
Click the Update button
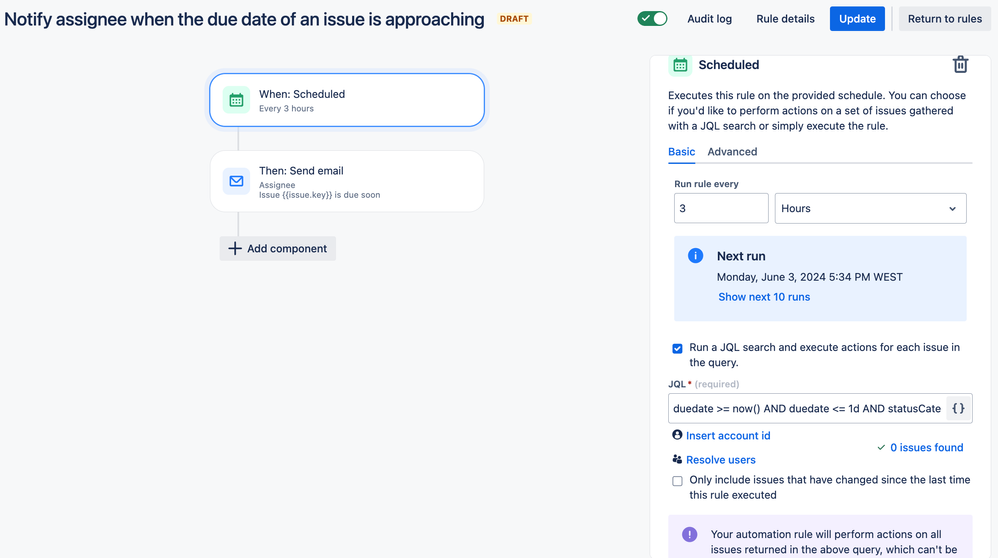(x=857, y=18)
